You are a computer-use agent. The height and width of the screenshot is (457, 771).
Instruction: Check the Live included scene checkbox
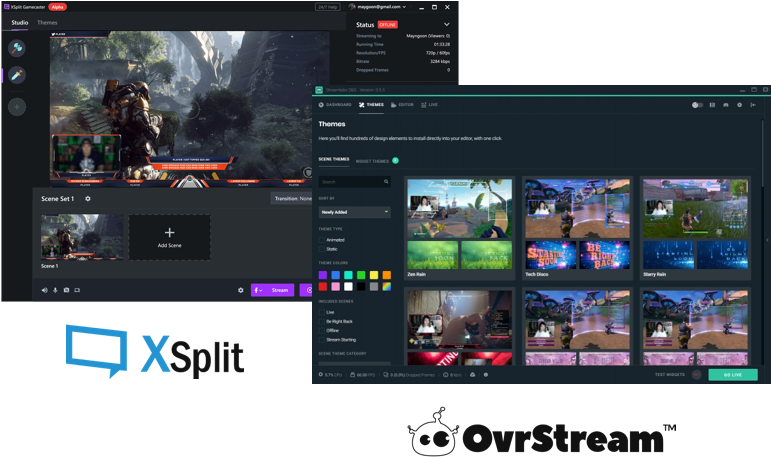pyautogui.click(x=322, y=312)
